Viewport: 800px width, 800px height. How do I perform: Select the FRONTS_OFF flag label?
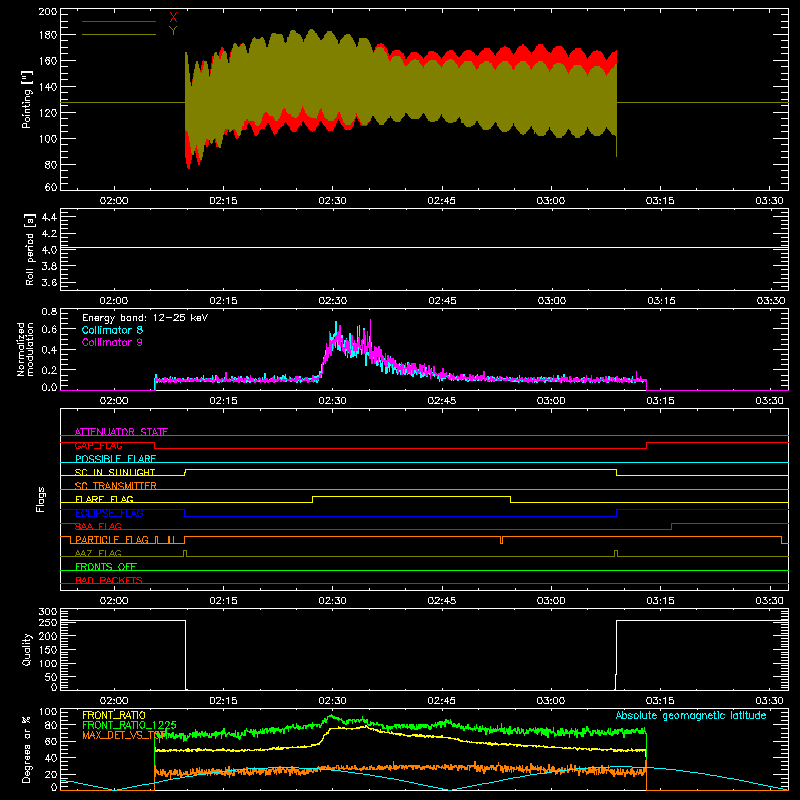coord(106,566)
